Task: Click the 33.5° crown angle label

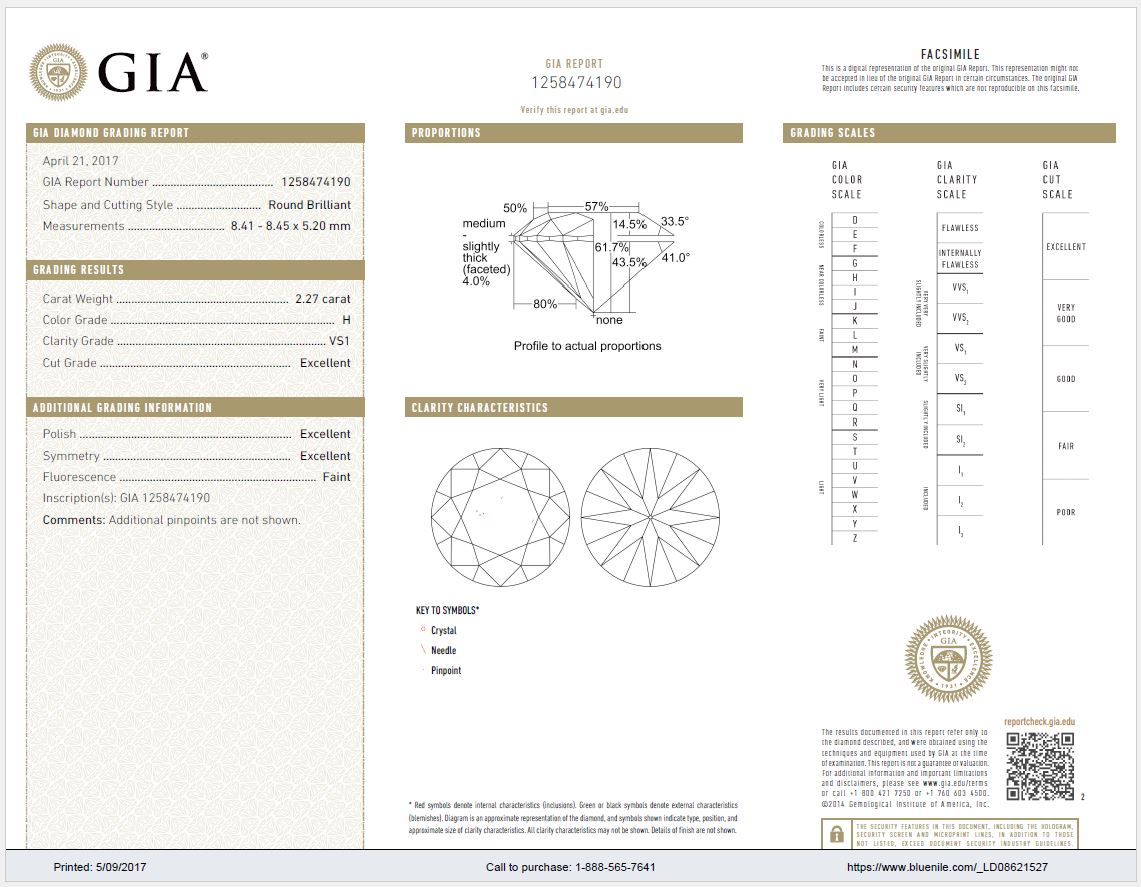Action: [675, 221]
